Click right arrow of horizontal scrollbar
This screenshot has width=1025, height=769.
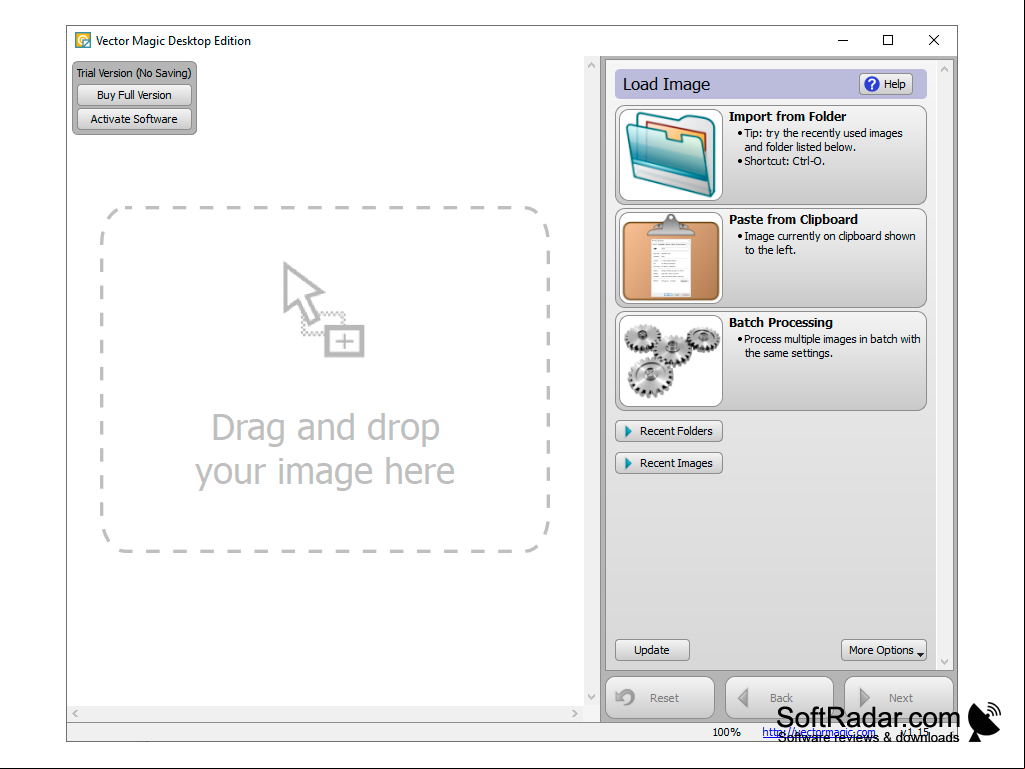[x=575, y=713]
